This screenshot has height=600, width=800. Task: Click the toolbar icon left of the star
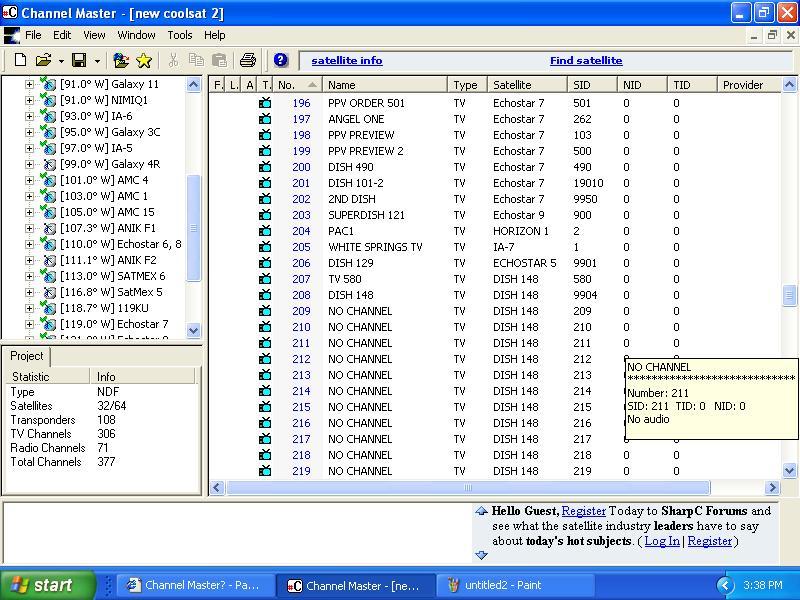[121, 60]
